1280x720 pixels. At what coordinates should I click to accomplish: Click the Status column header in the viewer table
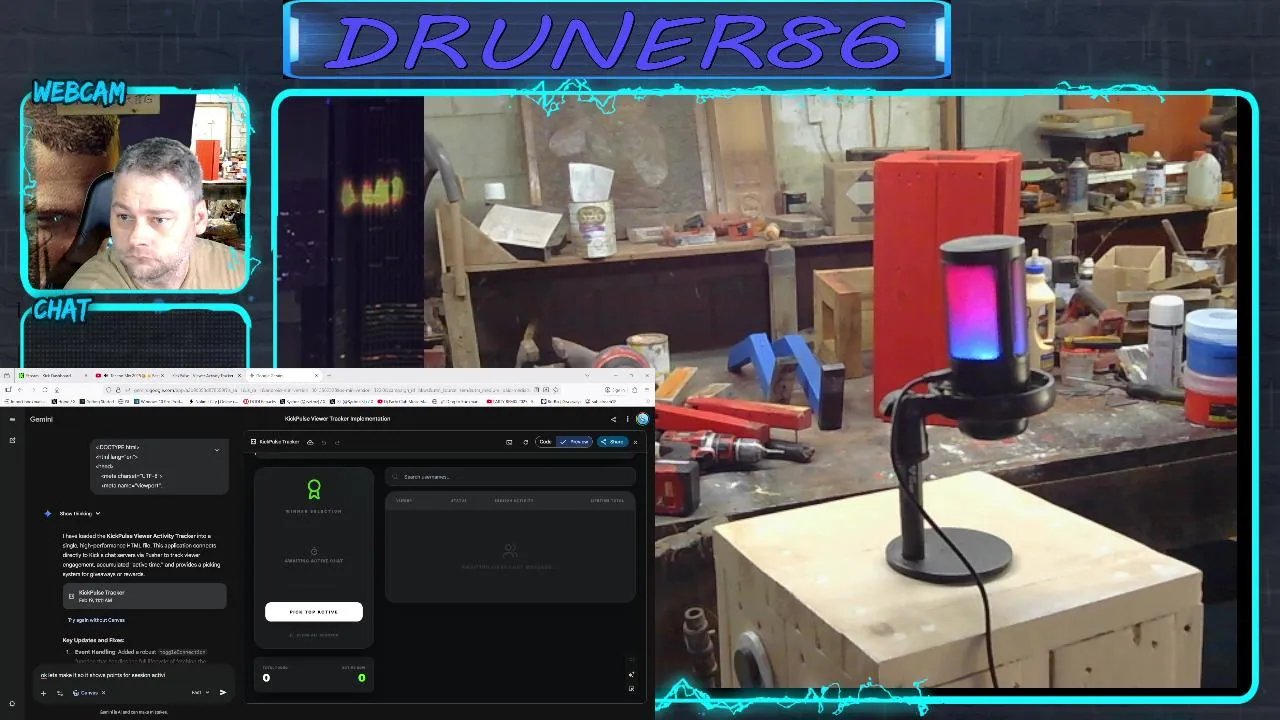coord(459,501)
